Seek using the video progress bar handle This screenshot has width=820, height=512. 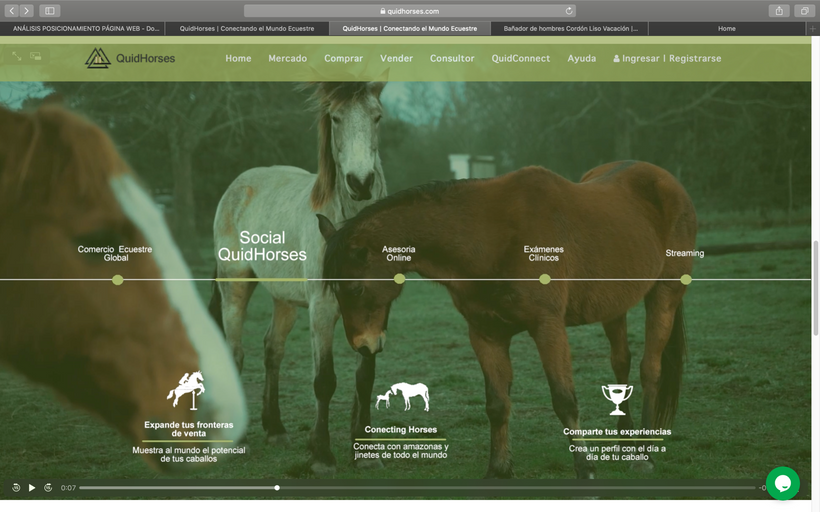277,488
